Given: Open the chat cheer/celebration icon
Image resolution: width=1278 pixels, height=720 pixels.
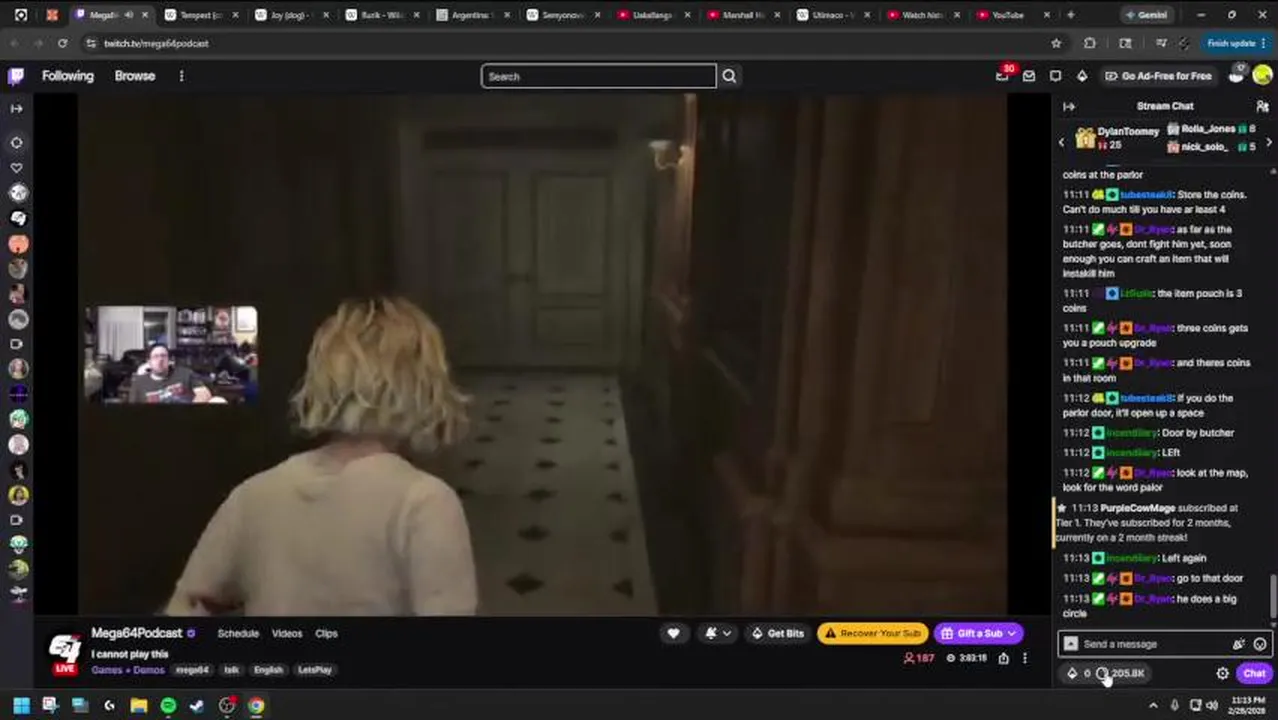Looking at the screenshot, I should click(x=1239, y=644).
